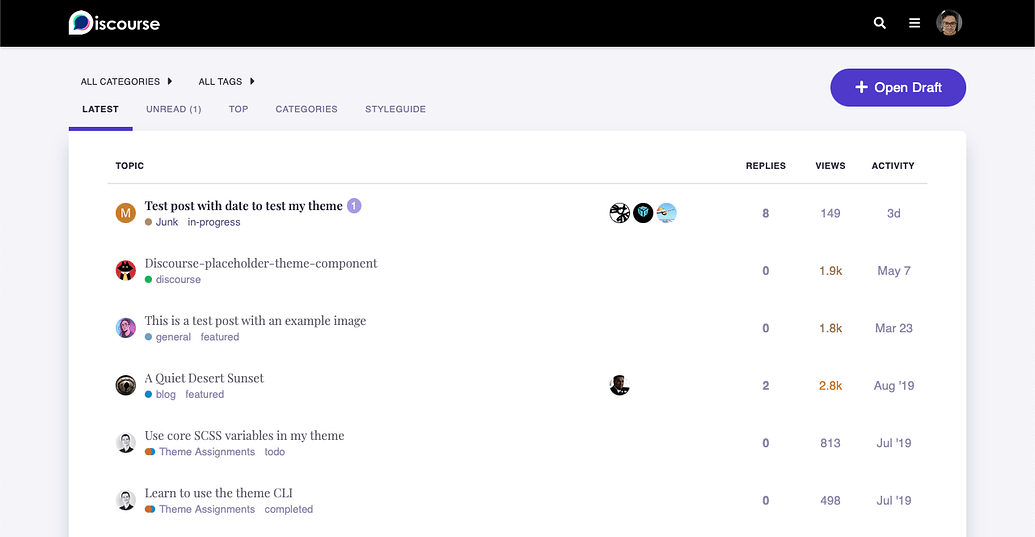
Task: Click the green discourse category swatch
Action: 149,280
